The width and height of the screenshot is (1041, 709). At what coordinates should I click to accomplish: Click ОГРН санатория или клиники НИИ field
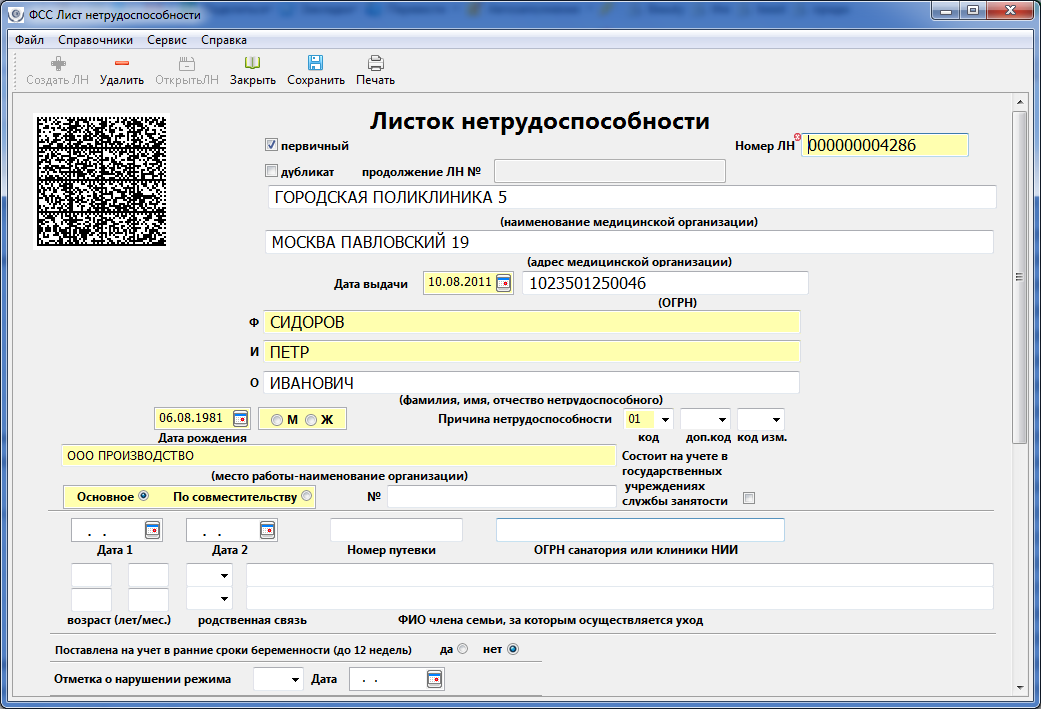click(640, 530)
